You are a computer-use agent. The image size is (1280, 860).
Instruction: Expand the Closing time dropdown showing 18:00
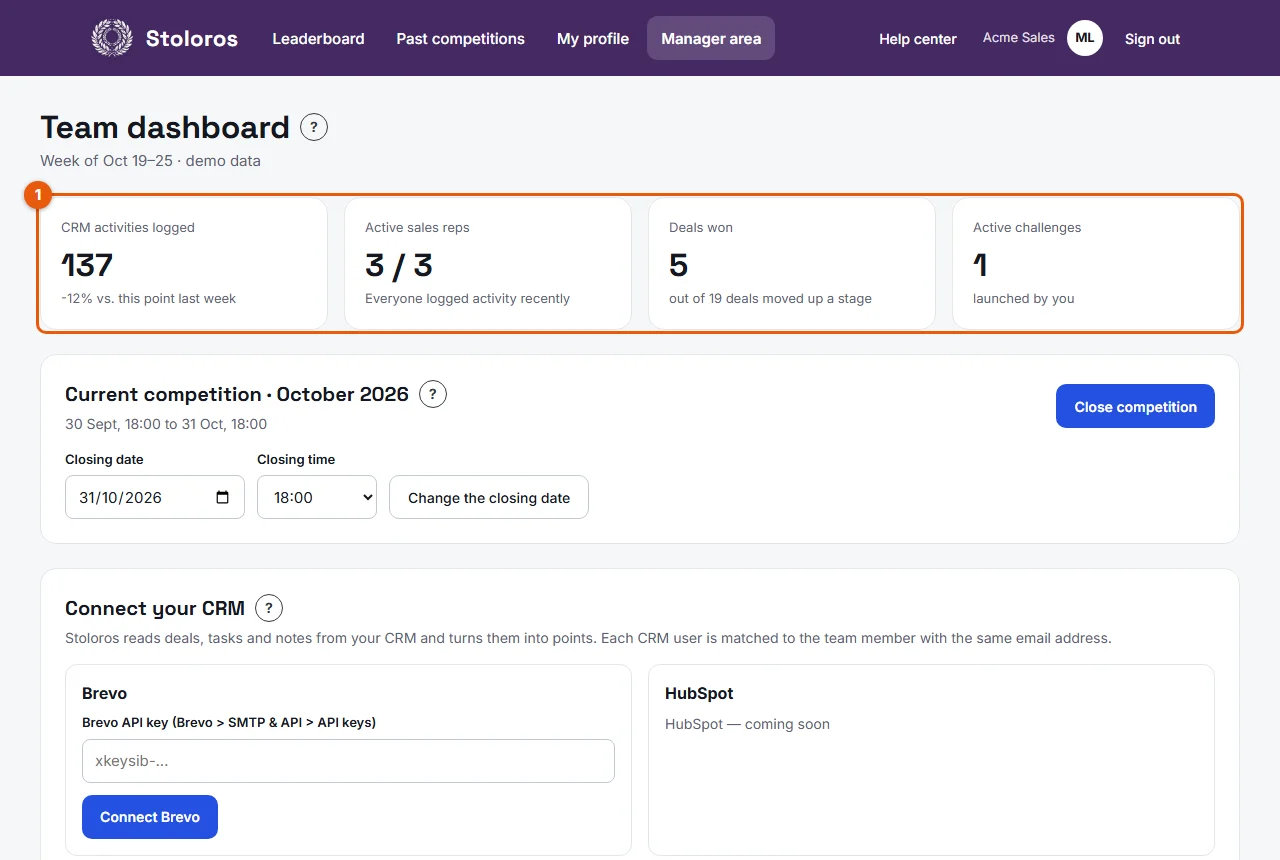click(317, 497)
